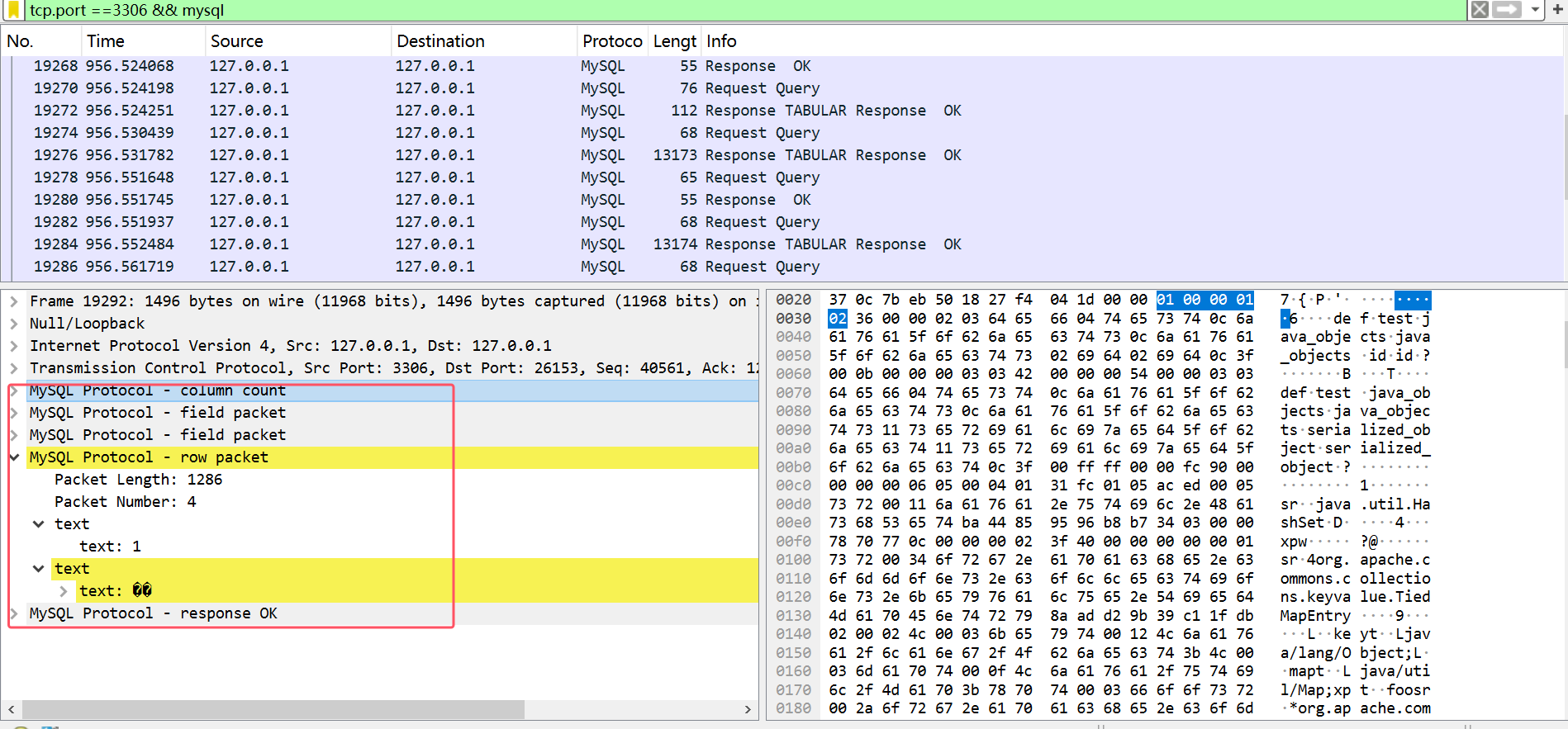Viewport: 1568px width, 729px height.
Task: Sort packets by Protocol column header
Action: (612, 41)
